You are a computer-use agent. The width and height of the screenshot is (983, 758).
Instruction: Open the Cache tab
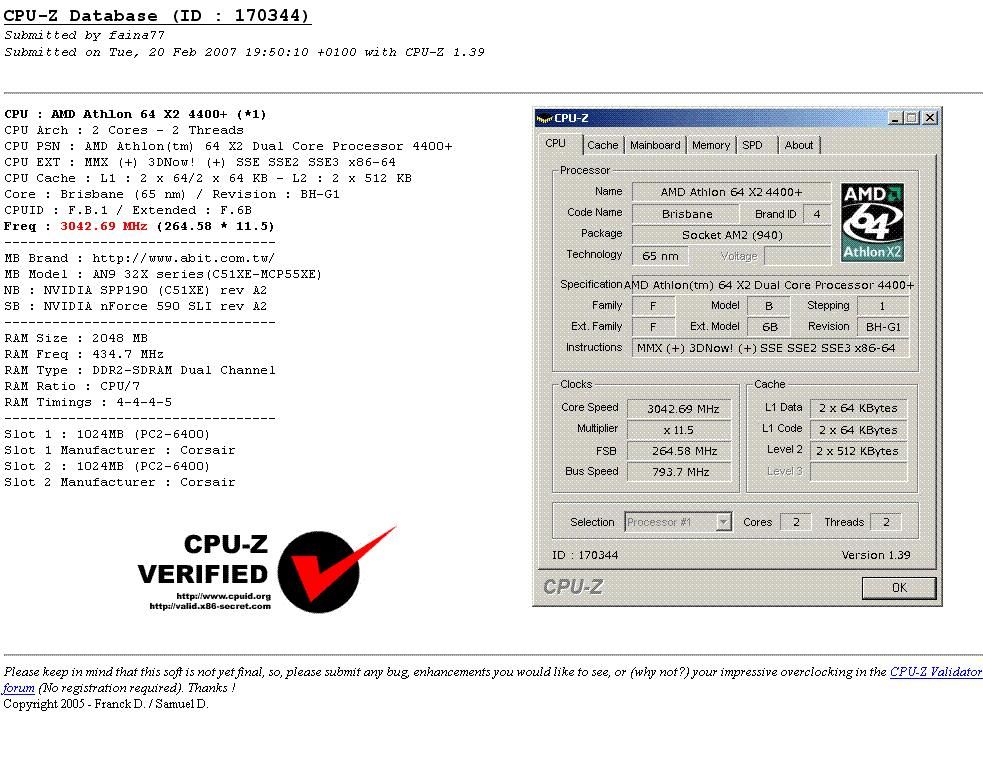602,145
